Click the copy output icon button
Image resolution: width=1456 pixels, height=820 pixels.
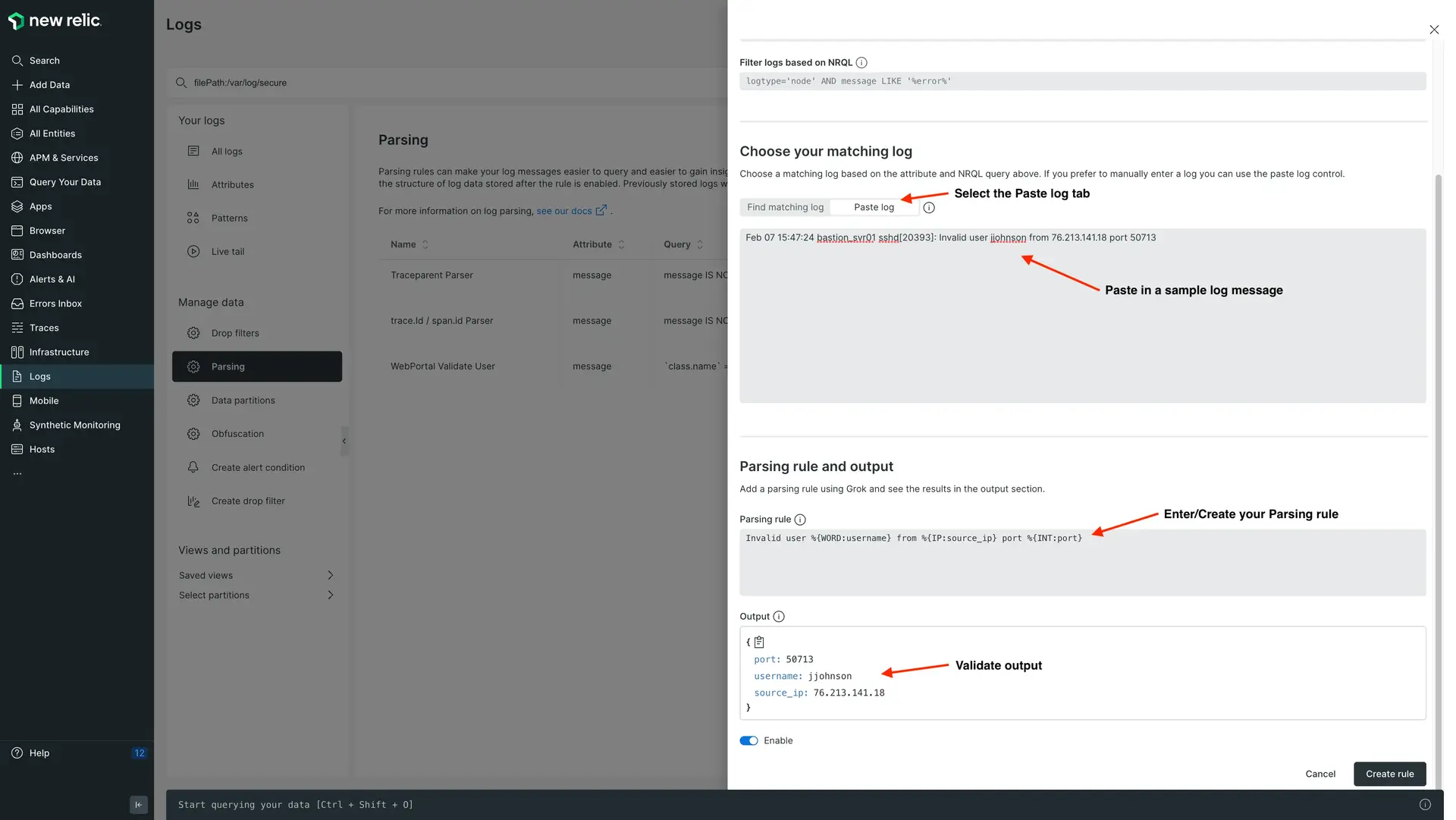759,642
